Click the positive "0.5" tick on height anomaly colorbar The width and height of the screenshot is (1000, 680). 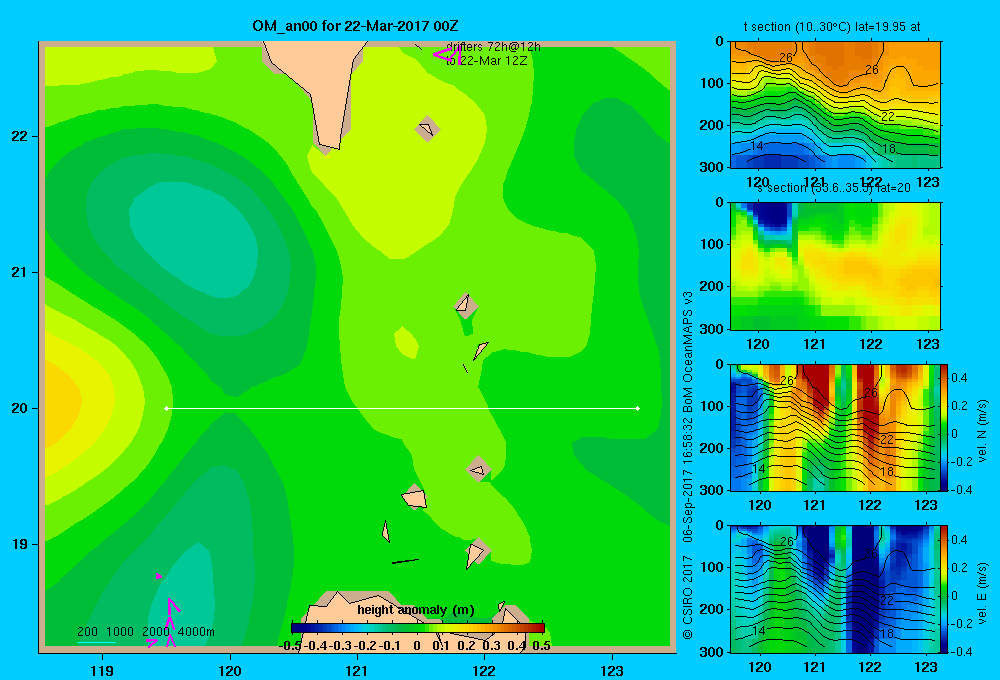pos(541,646)
